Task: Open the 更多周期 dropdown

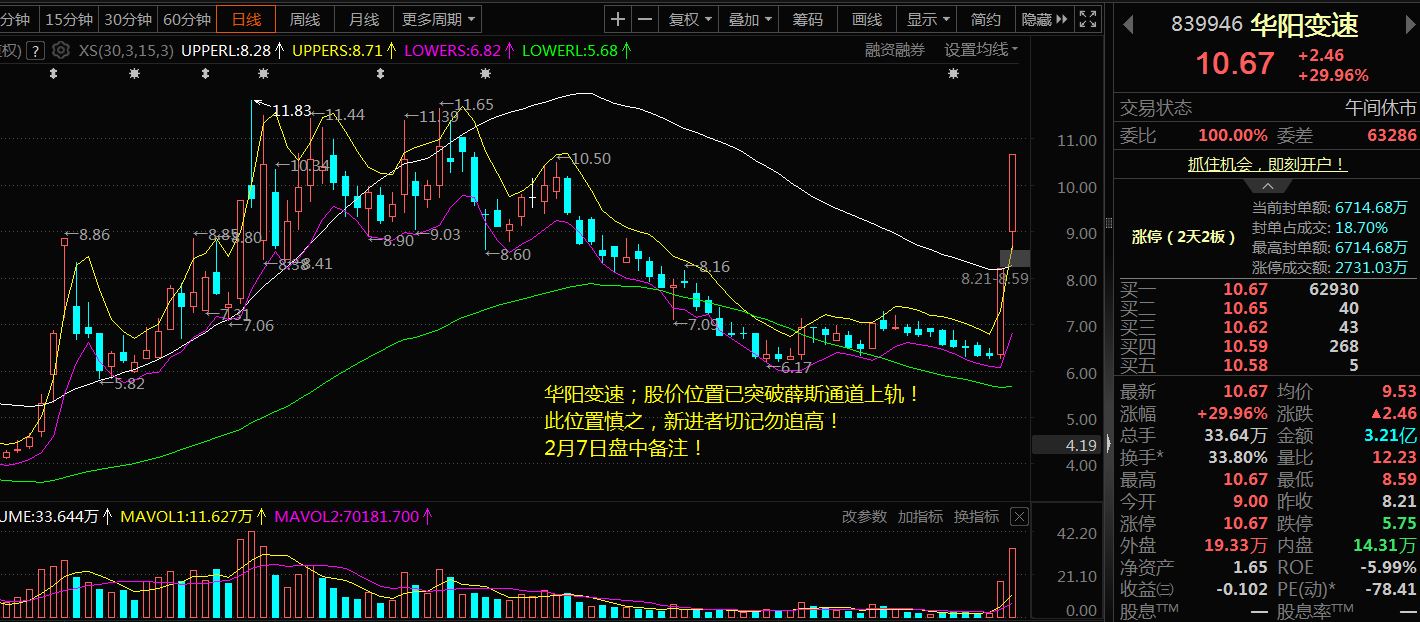Action: pyautogui.click(x=439, y=19)
